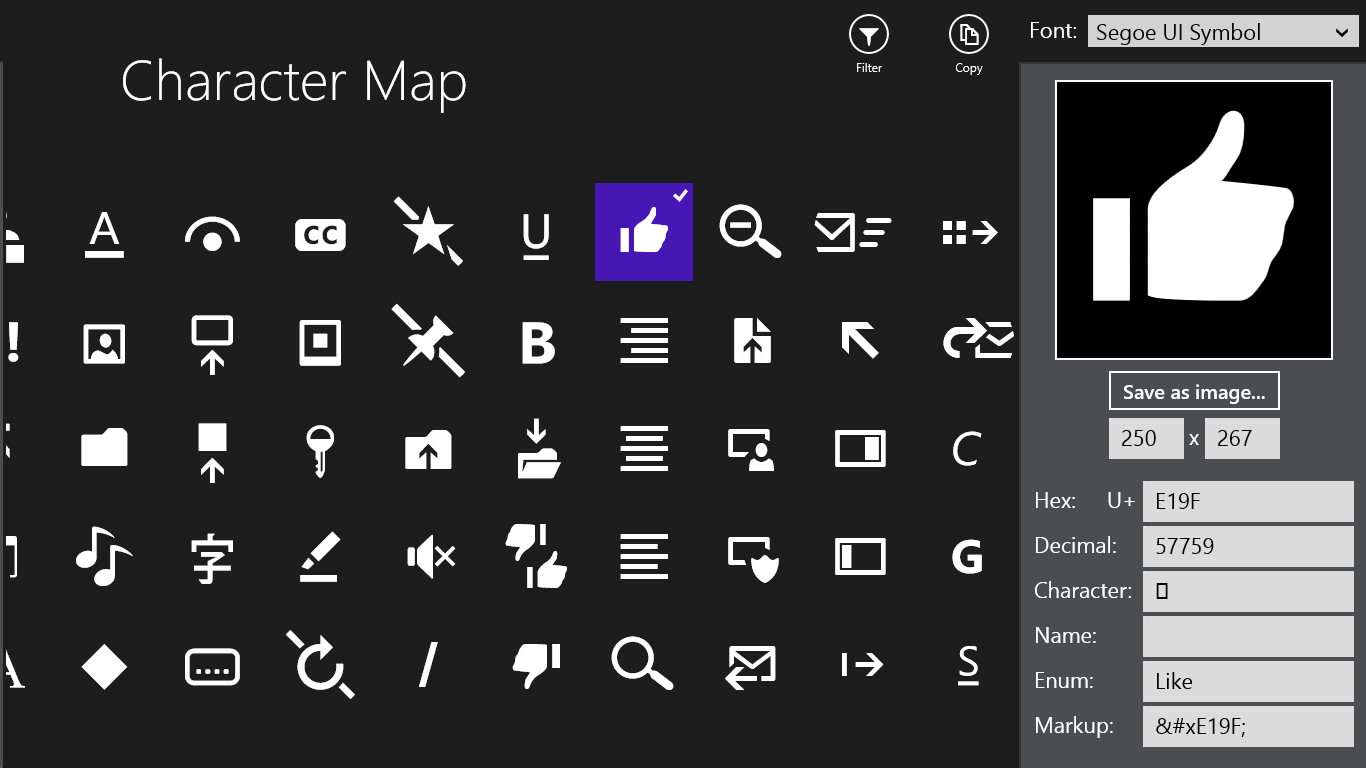
Task: Select the closed captions CC glyph
Action: (320, 234)
